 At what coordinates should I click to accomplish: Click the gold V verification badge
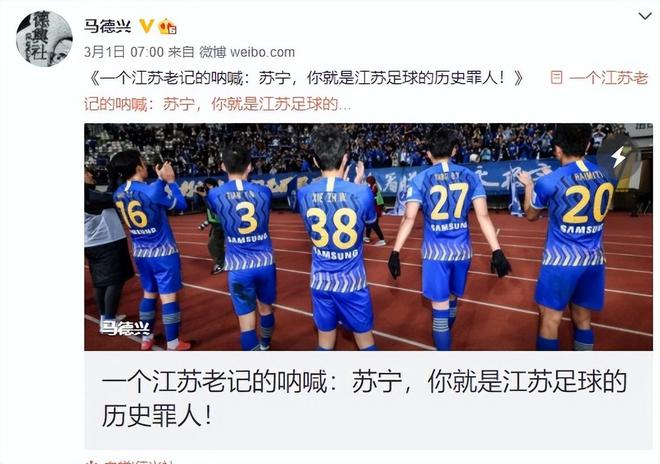146,26
